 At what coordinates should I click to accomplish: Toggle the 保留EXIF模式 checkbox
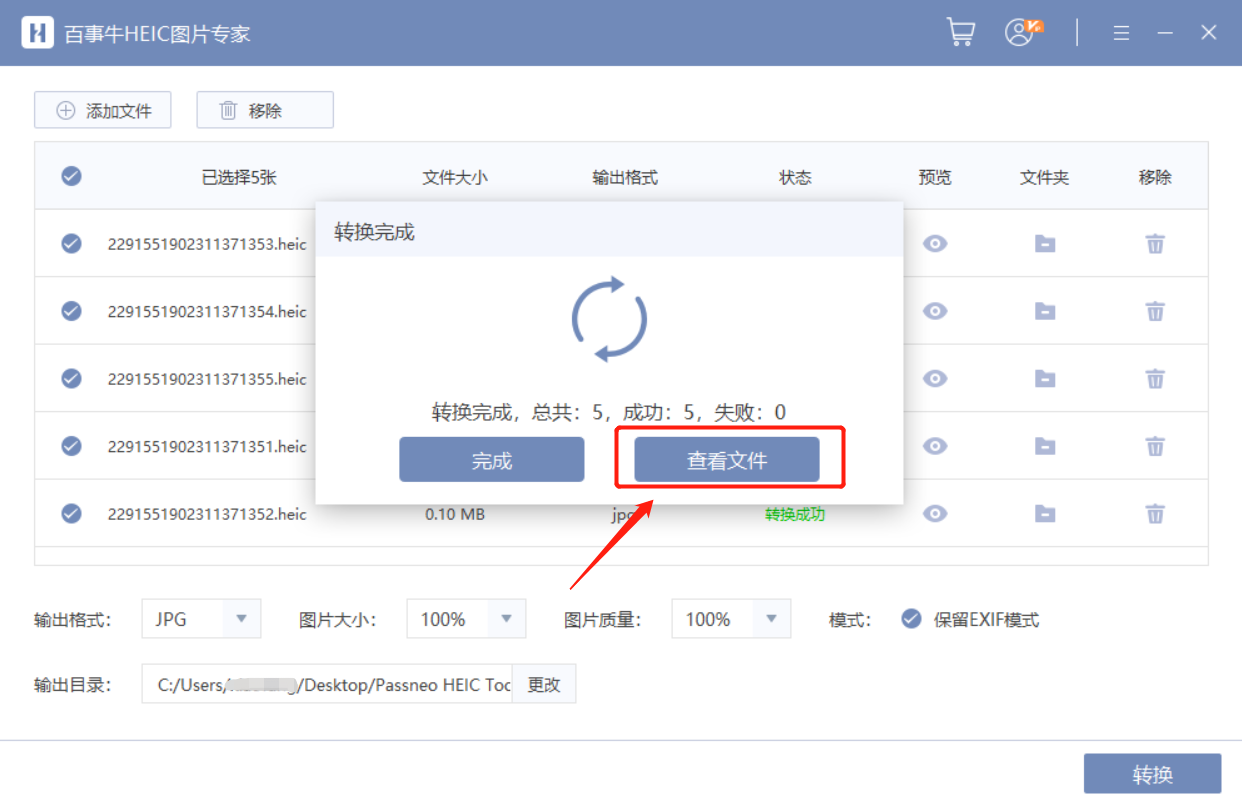coord(910,619)
